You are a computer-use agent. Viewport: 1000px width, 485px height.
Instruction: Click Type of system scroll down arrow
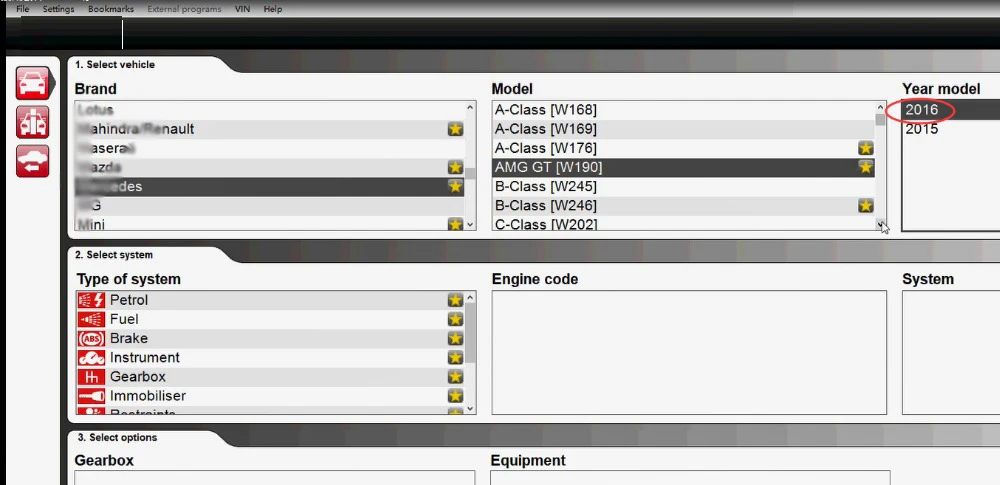pyautogui.click(x=471, y=408)
